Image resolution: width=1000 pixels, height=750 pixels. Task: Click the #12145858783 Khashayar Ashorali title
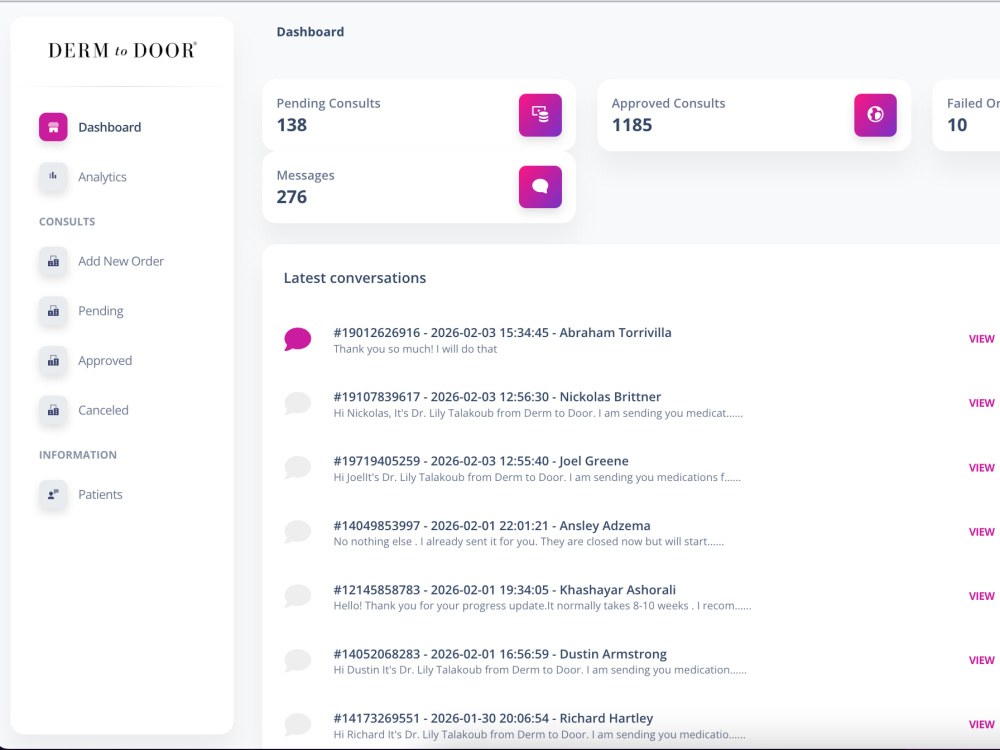coord(504,590)
